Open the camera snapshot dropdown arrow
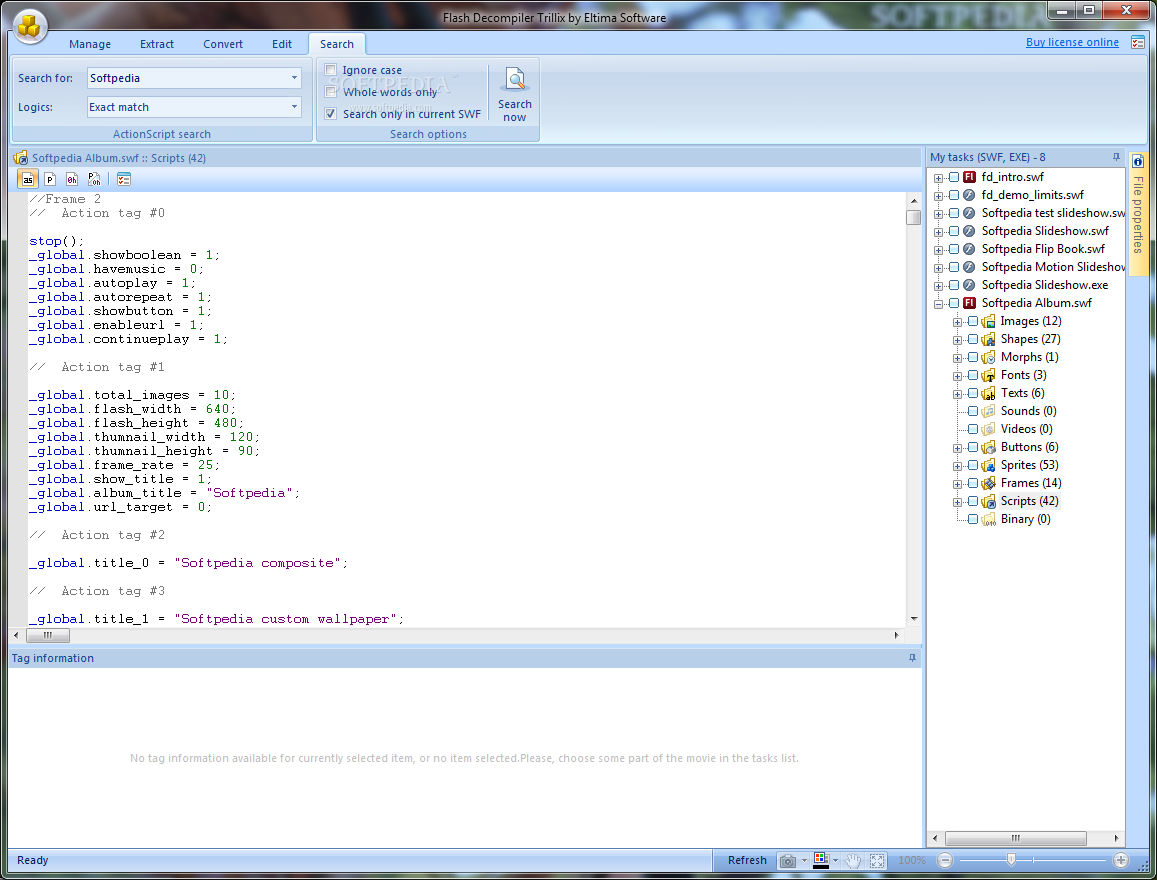The image size is (1157, 880). 804,861
